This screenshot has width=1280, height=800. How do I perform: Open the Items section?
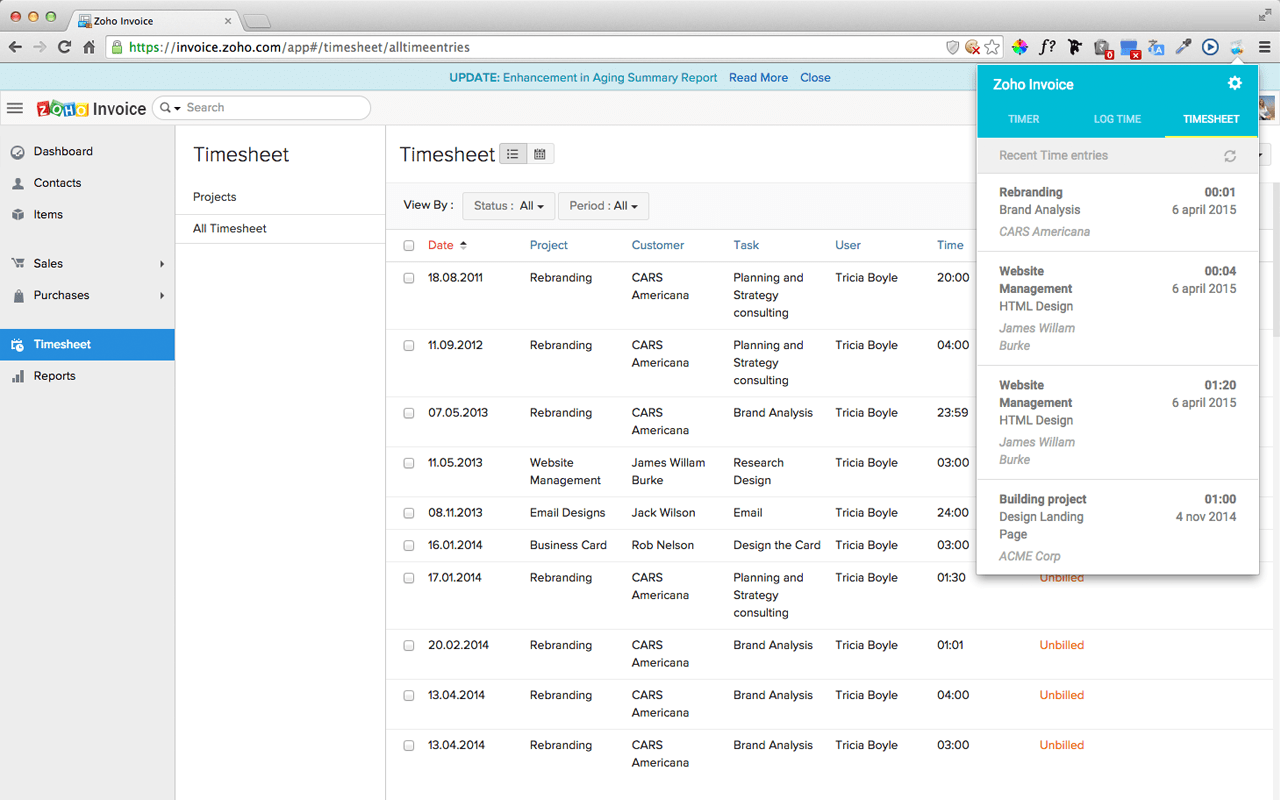[x=47, y=214]
